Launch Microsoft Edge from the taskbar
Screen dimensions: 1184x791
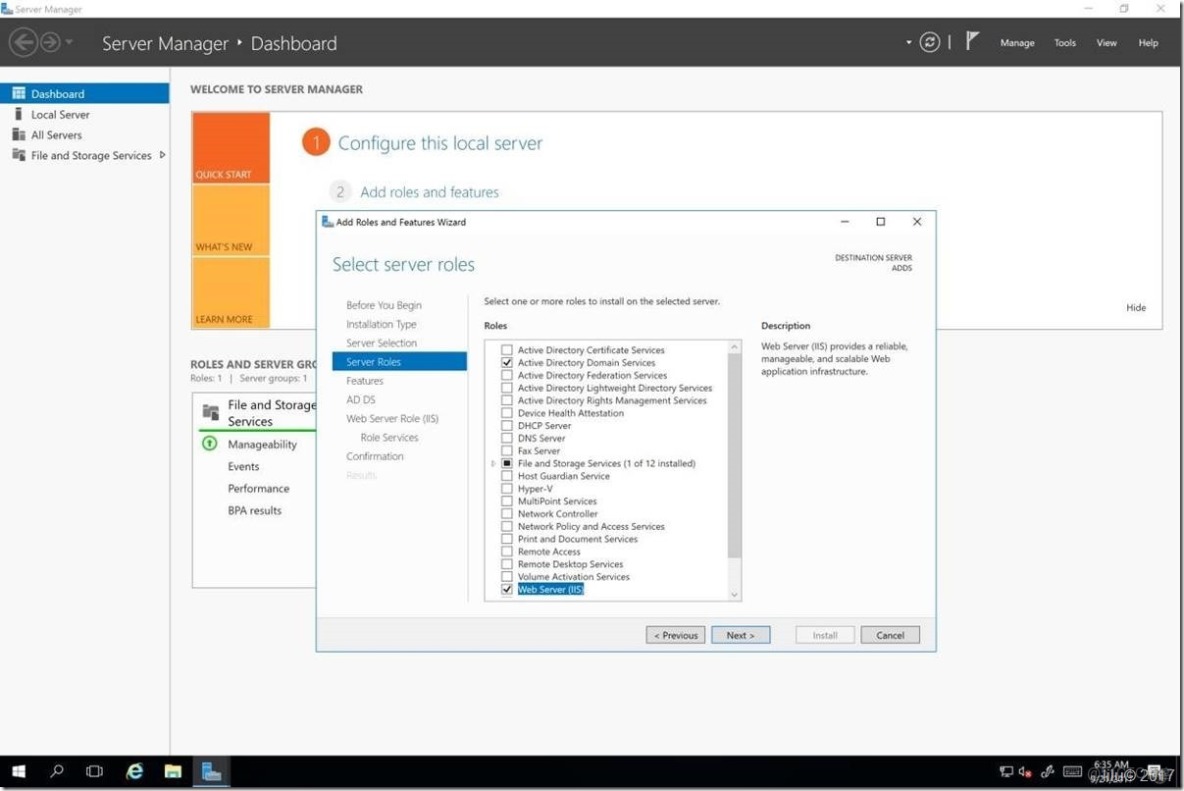point(134,771)
